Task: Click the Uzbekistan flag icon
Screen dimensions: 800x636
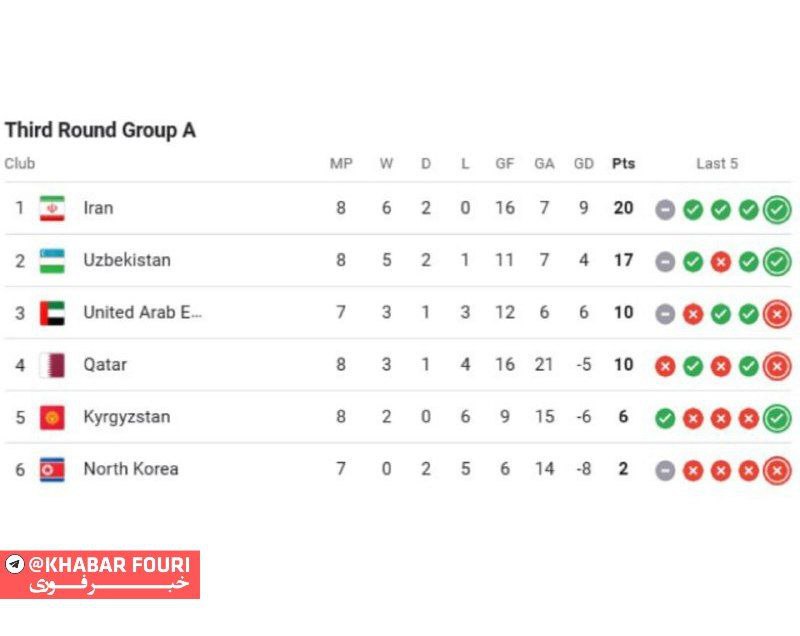Action: [52, 260]
